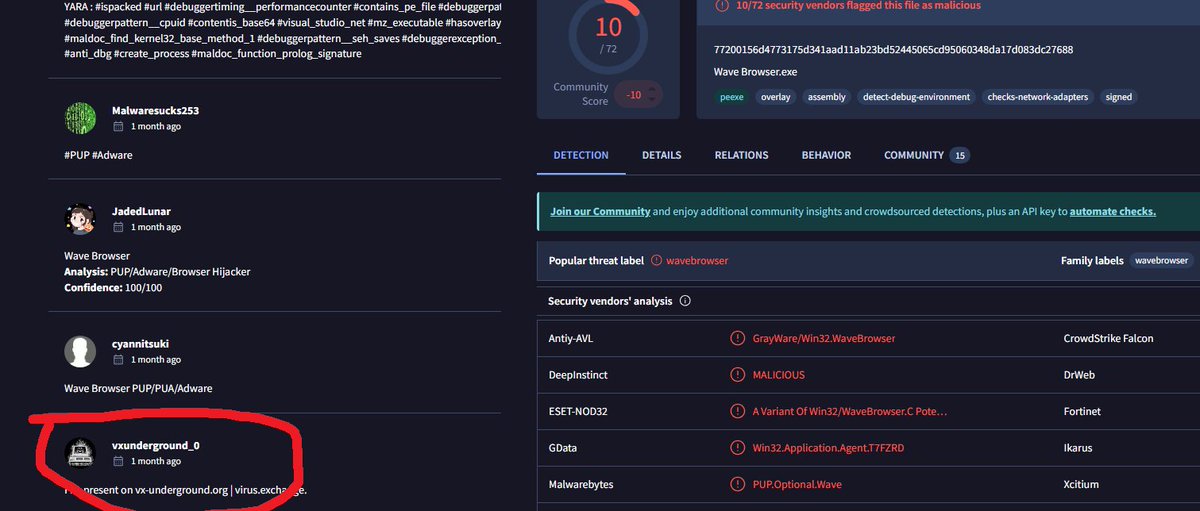The width and height of the screenshot is (1200, 511).
Task: Click the CrowdStrike Falcon vendor name
Action: pos(1109,338)
